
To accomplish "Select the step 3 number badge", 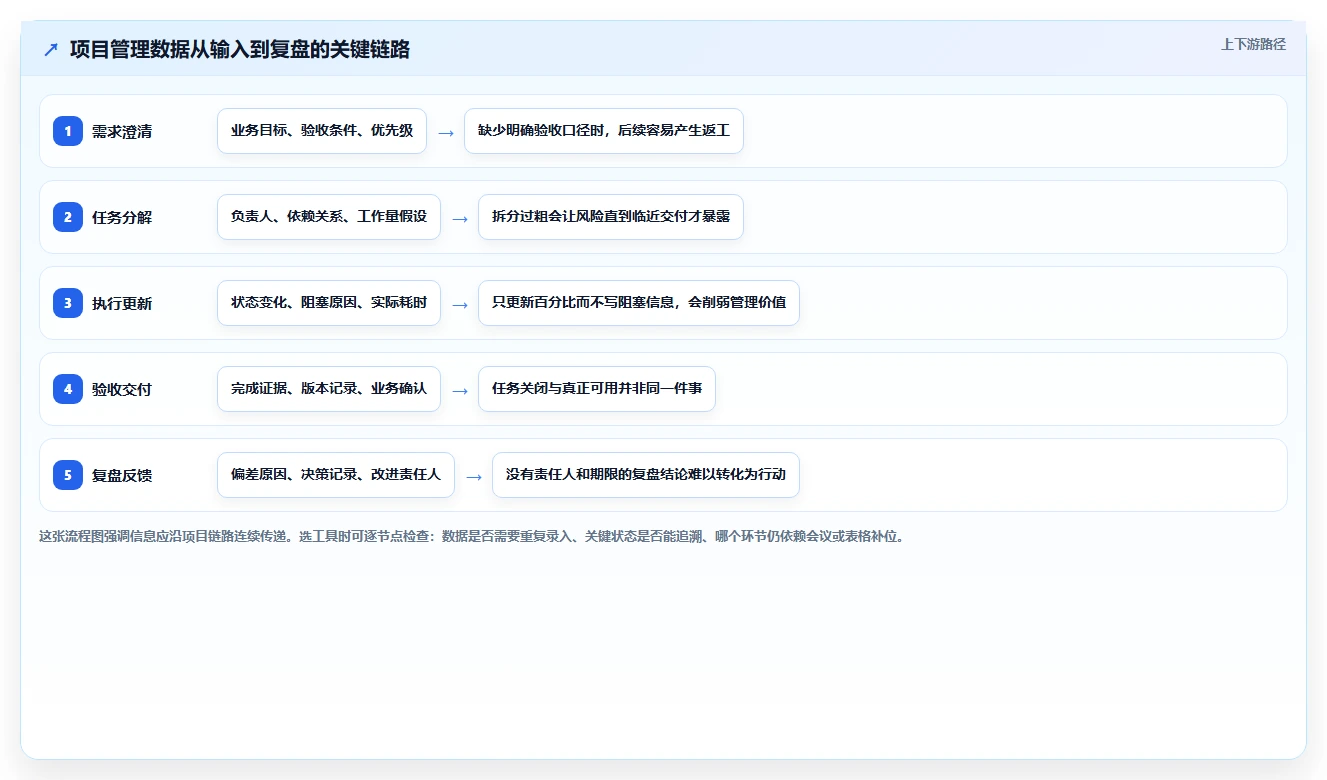I will pos(68,303).
